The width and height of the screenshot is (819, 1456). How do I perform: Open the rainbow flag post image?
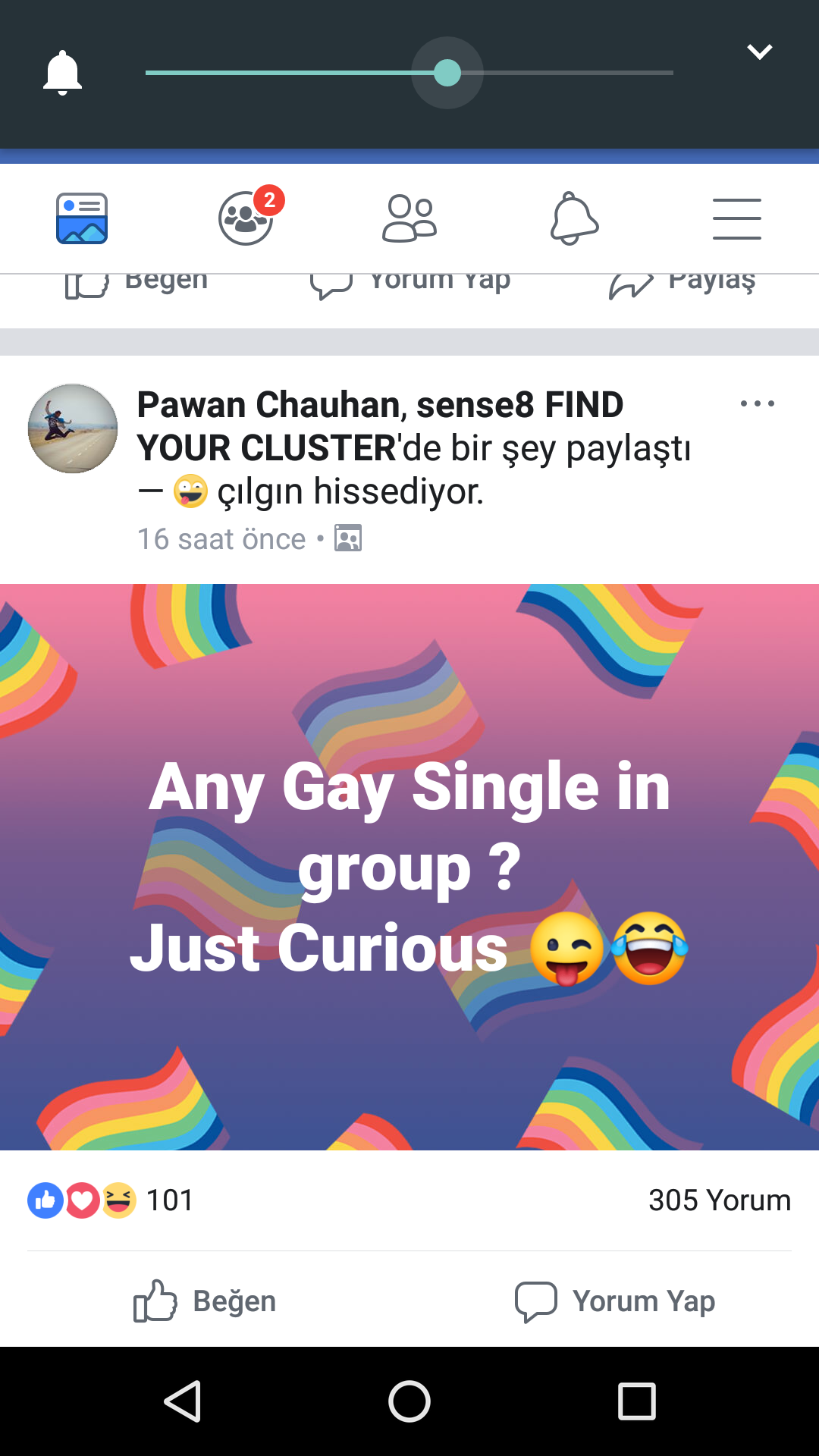pos(409,867)
